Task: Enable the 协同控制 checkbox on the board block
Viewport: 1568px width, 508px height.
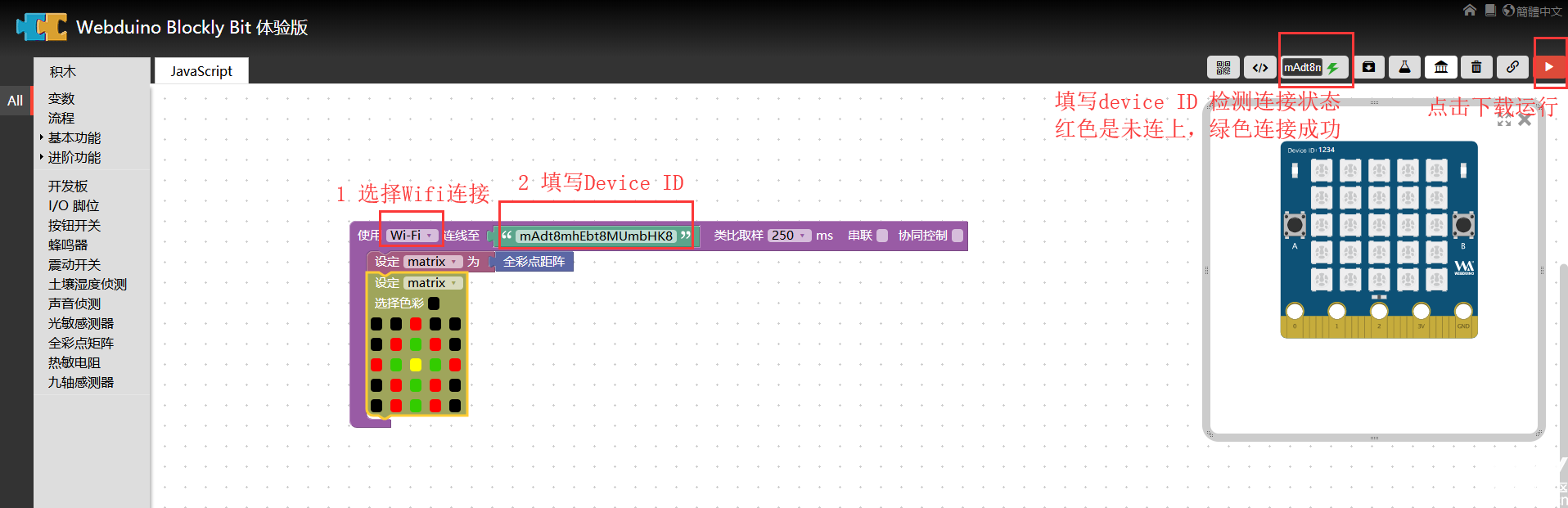Action: (x=957, y=236)
